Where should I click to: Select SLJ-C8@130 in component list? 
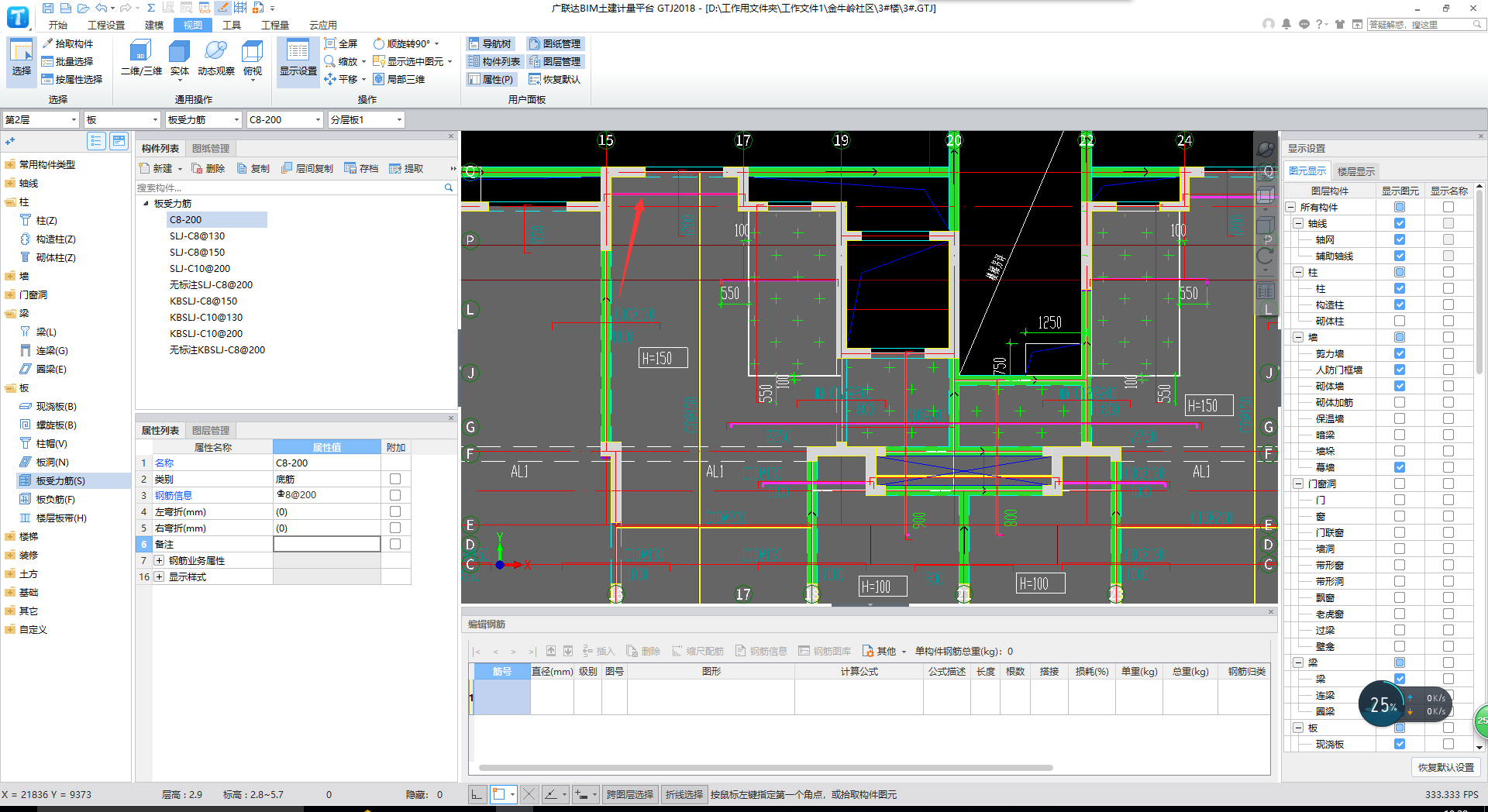198,236
